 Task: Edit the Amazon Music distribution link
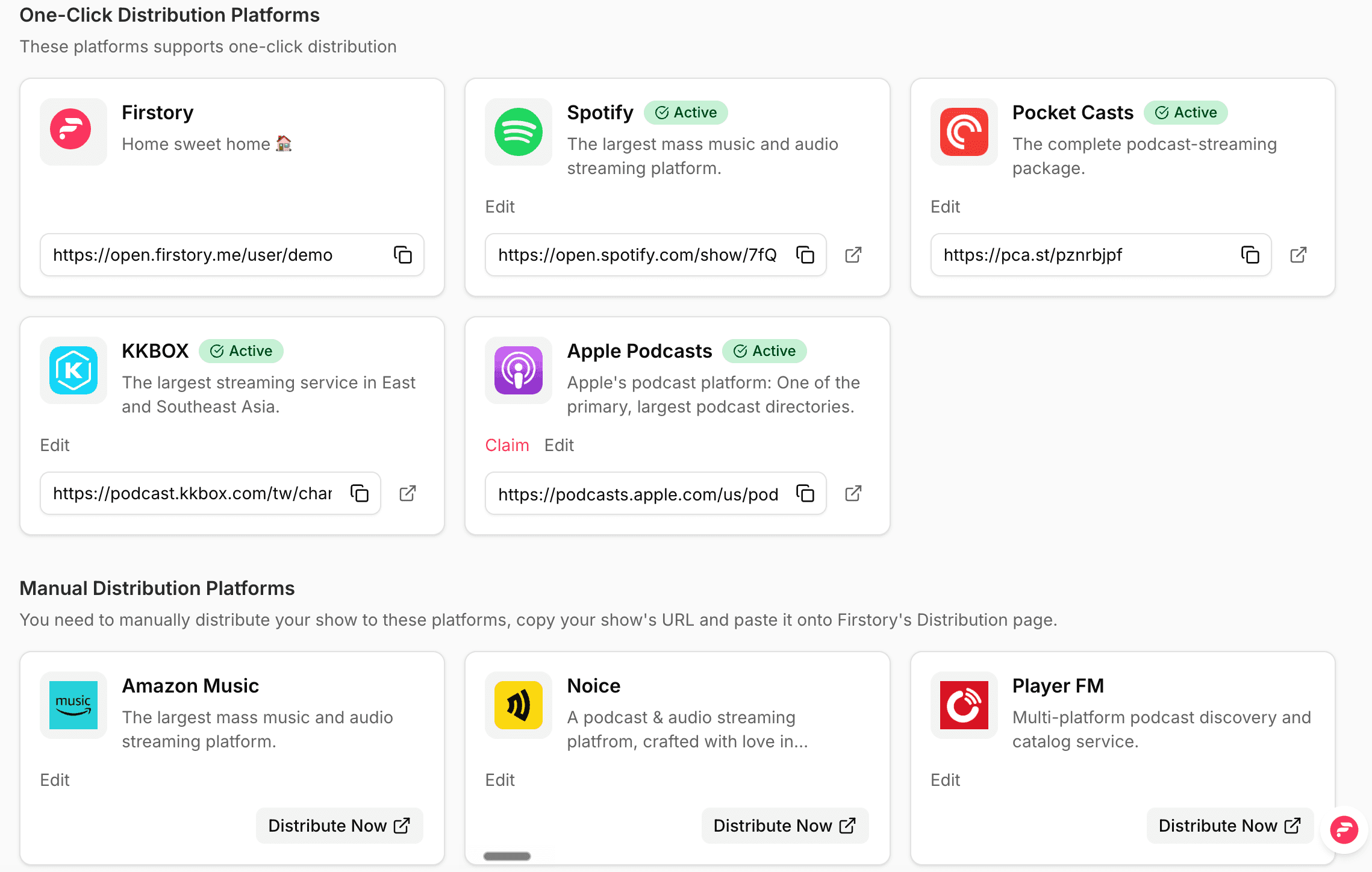click(55, 780)
